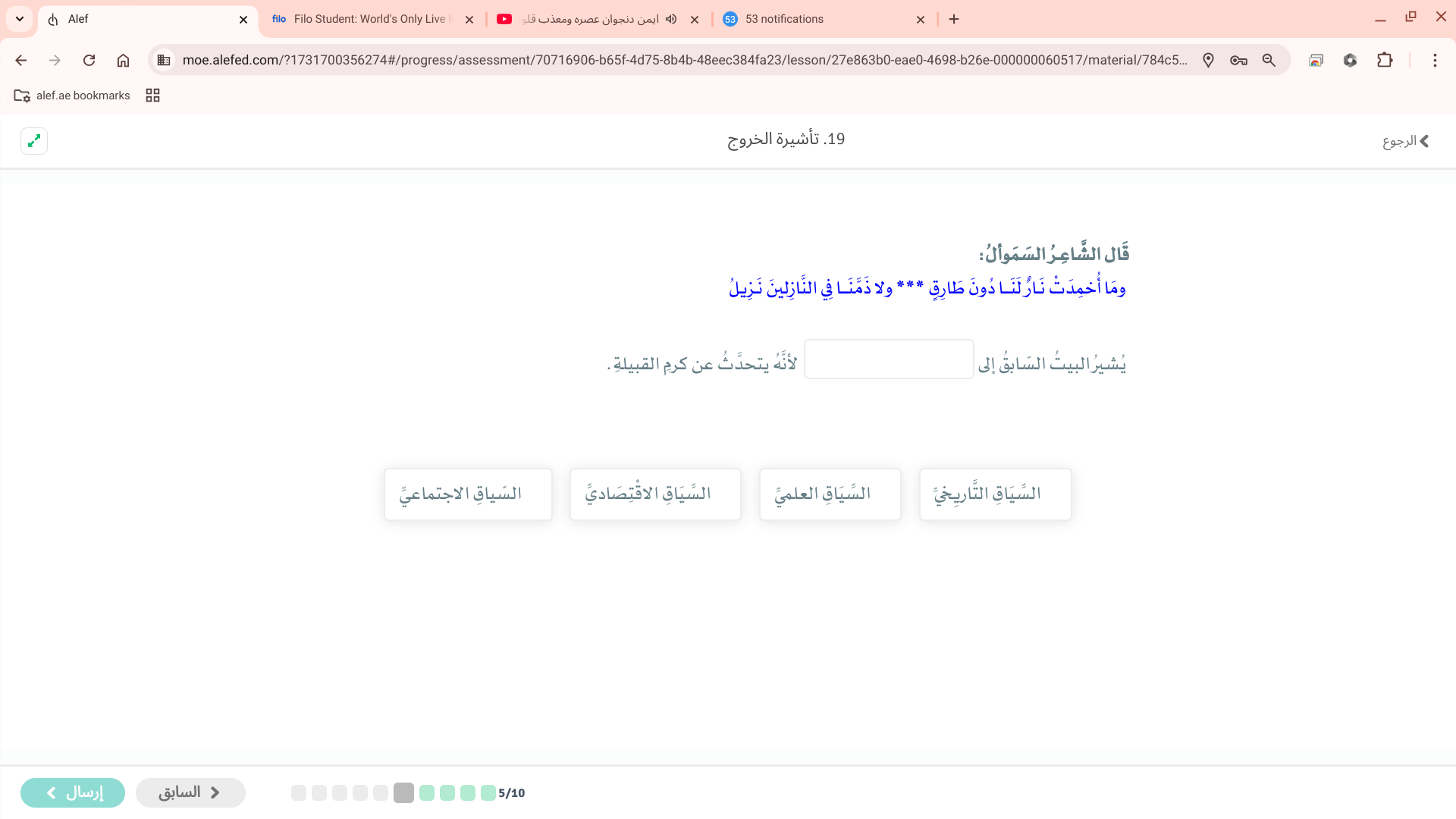
Task: Open the password key icon
Action: pyautogui.click(x=1238, y=60)
